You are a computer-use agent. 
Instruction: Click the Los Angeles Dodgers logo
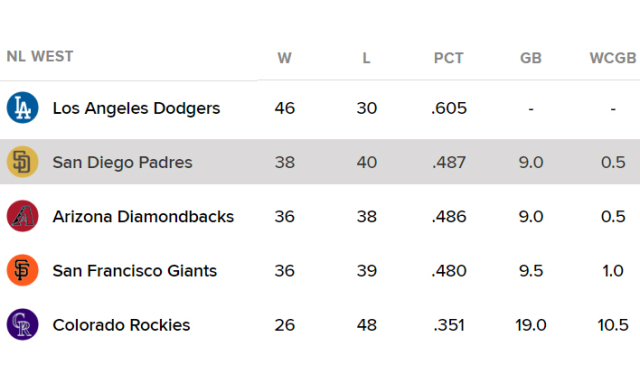point(22,108)
